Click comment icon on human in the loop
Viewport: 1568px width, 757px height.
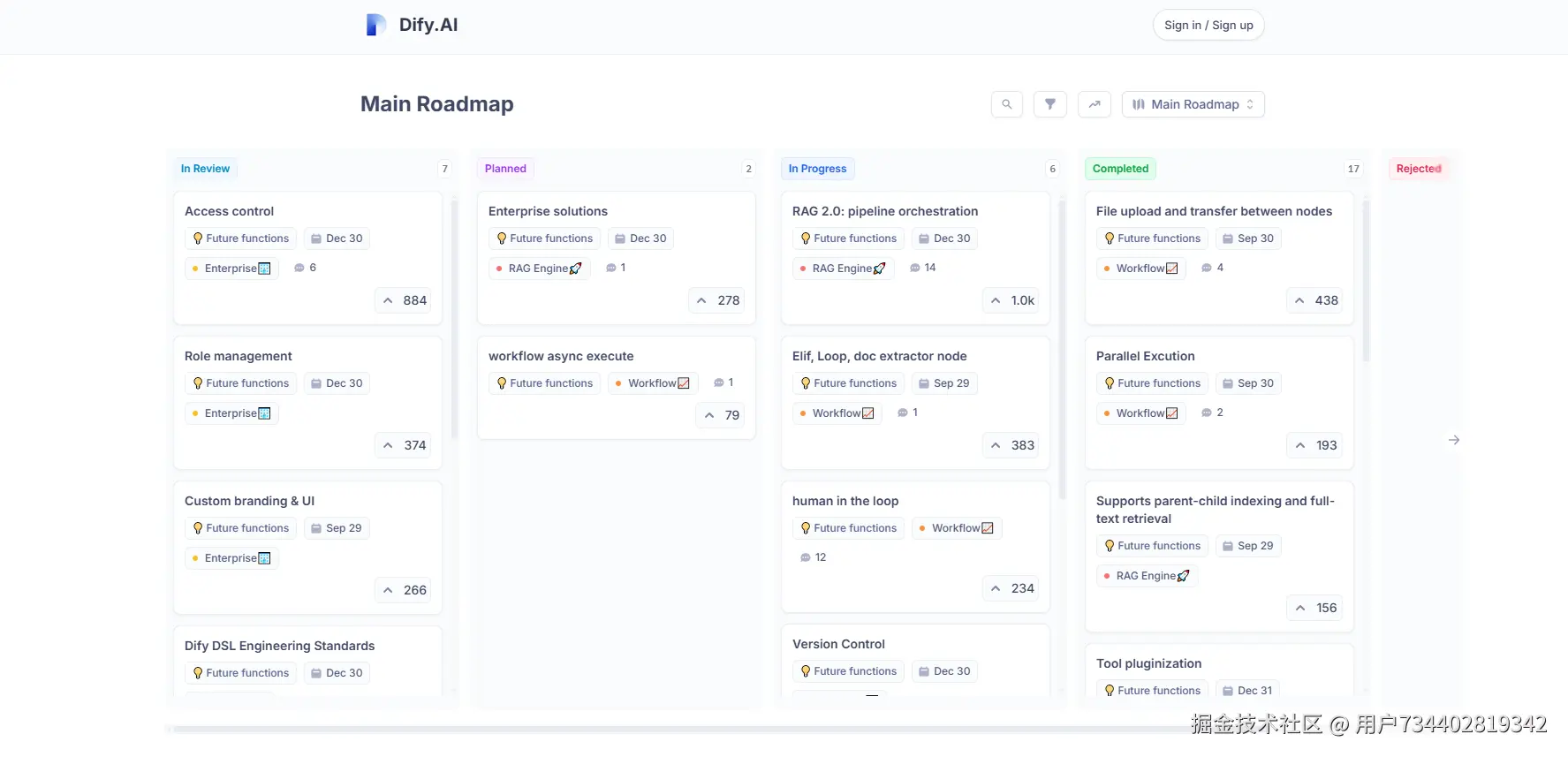pos(806,557)
